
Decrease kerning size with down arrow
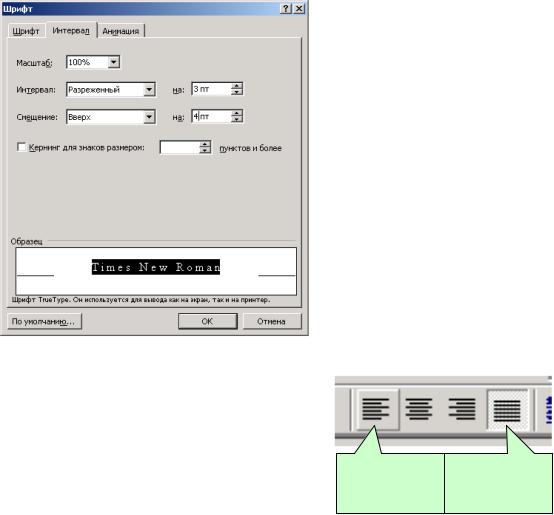pyautogui.click(x=205, y=150)
